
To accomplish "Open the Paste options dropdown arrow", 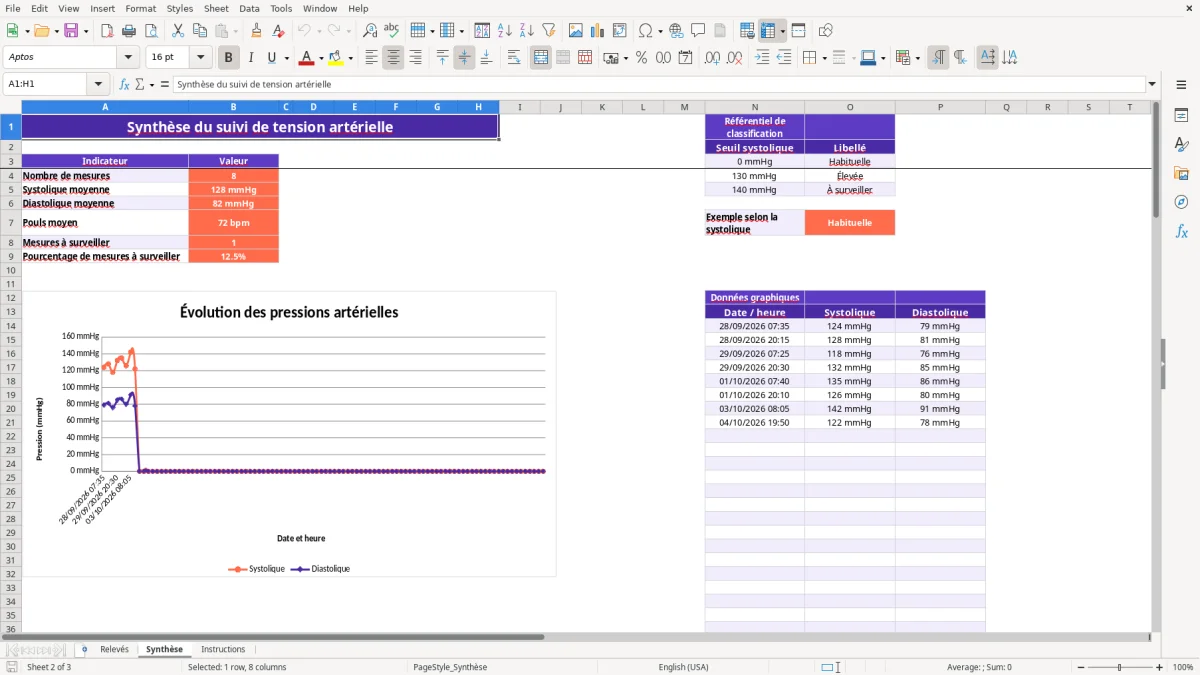I will coord(235,31).
